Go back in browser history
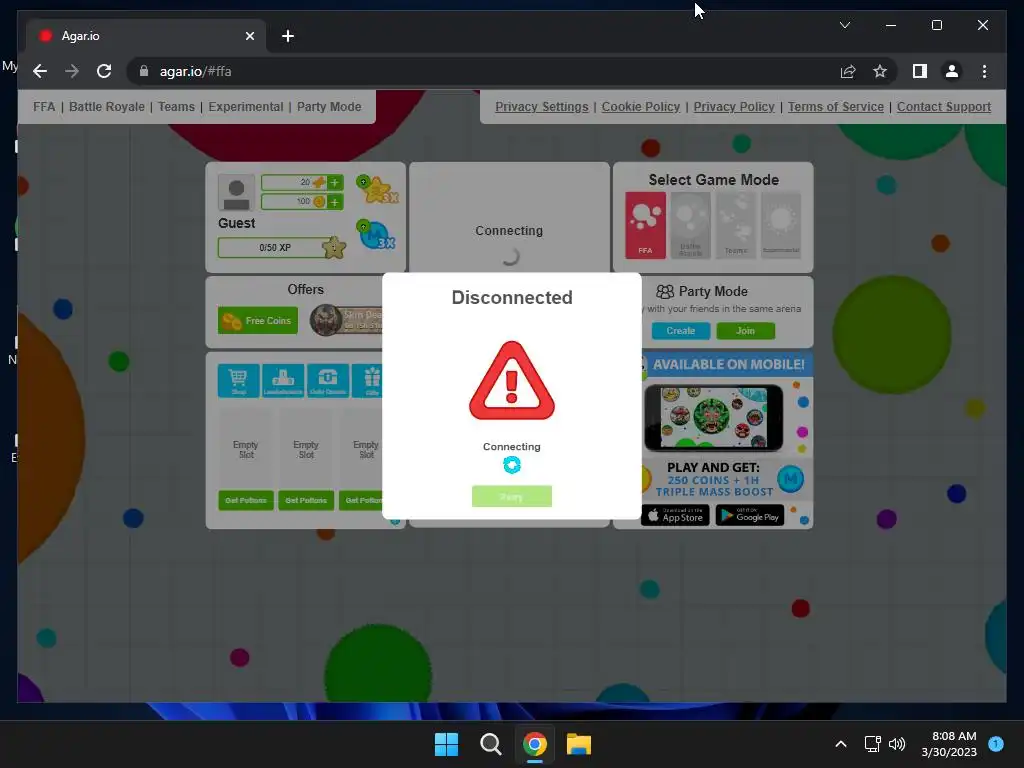 pyautogui.click(x=40, y=71)
